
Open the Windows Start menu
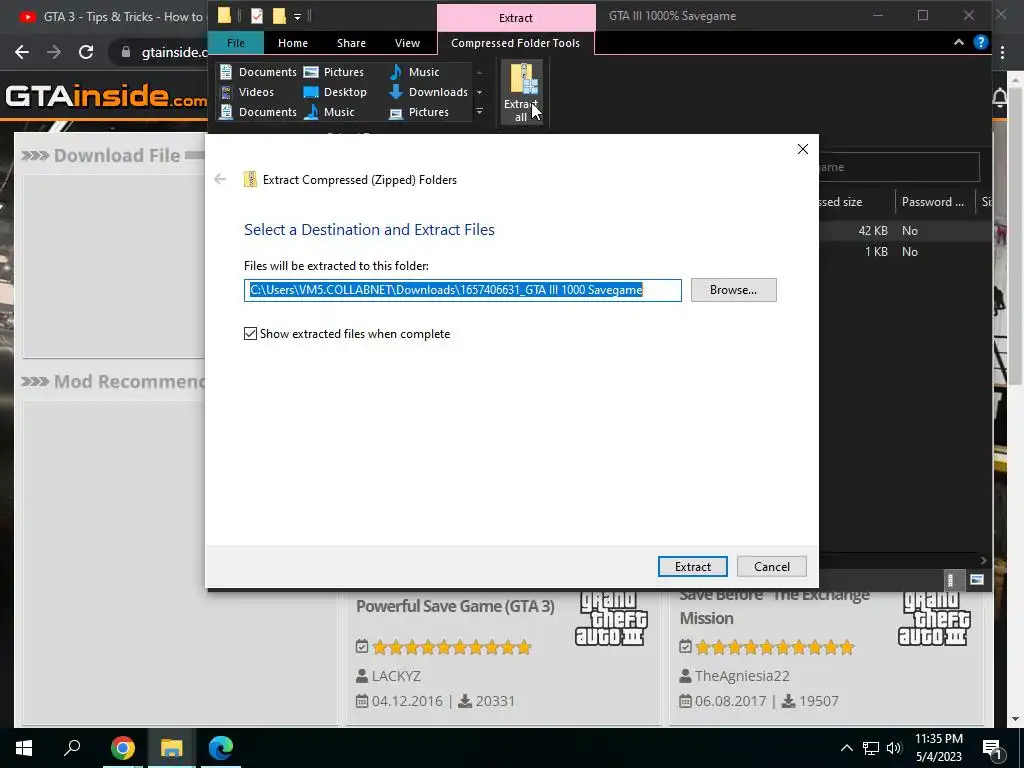click(x=24, y=748)
